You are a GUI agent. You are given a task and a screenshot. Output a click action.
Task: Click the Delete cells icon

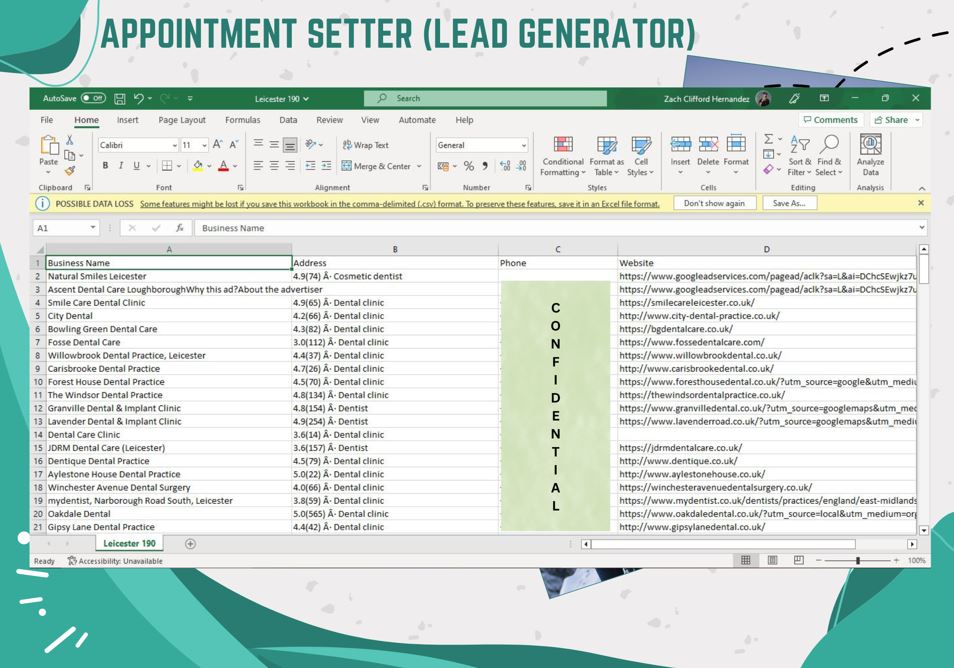708,144
